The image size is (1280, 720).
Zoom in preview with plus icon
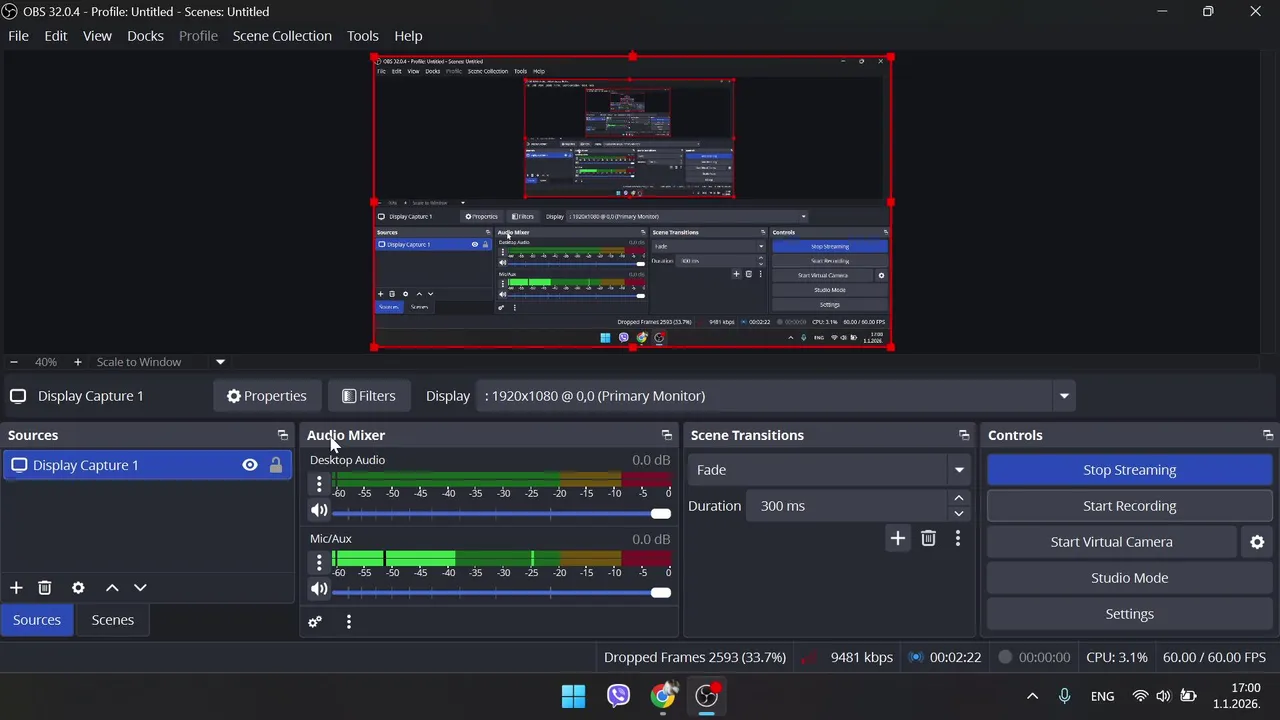[x=77, y=362]
